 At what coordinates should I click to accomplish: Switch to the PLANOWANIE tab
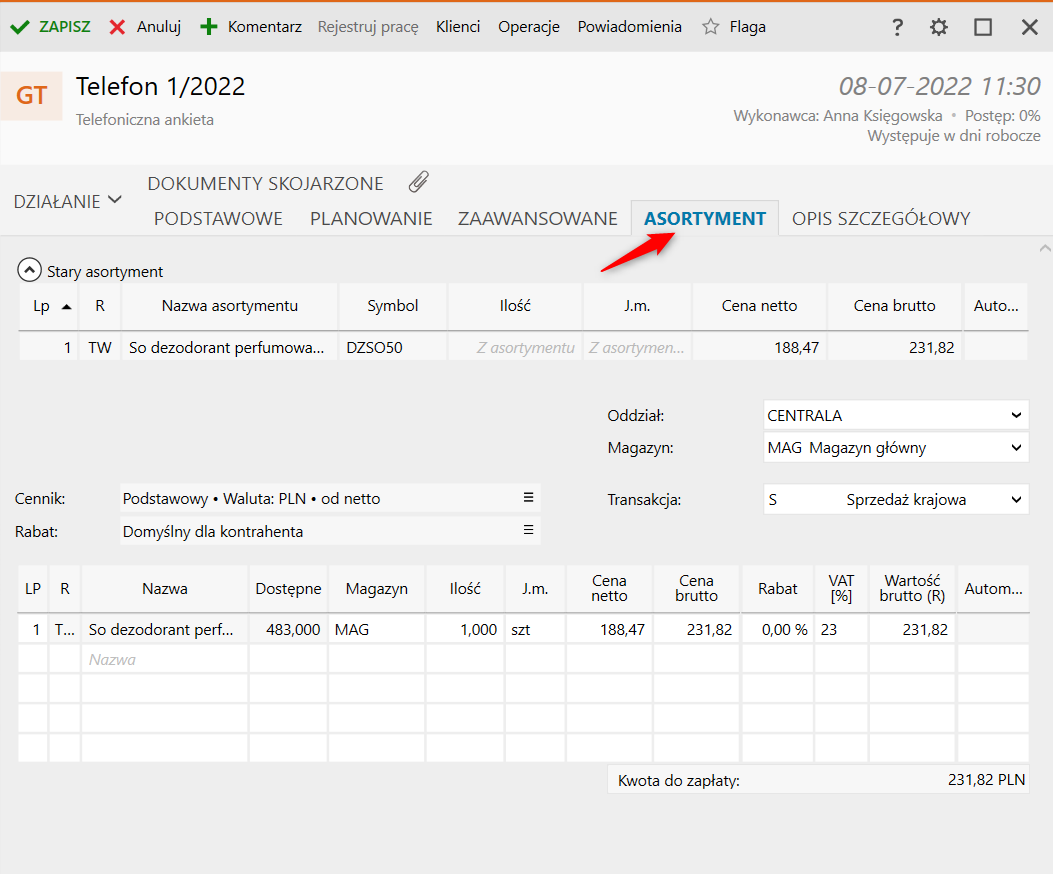click(x=370, y=219)
